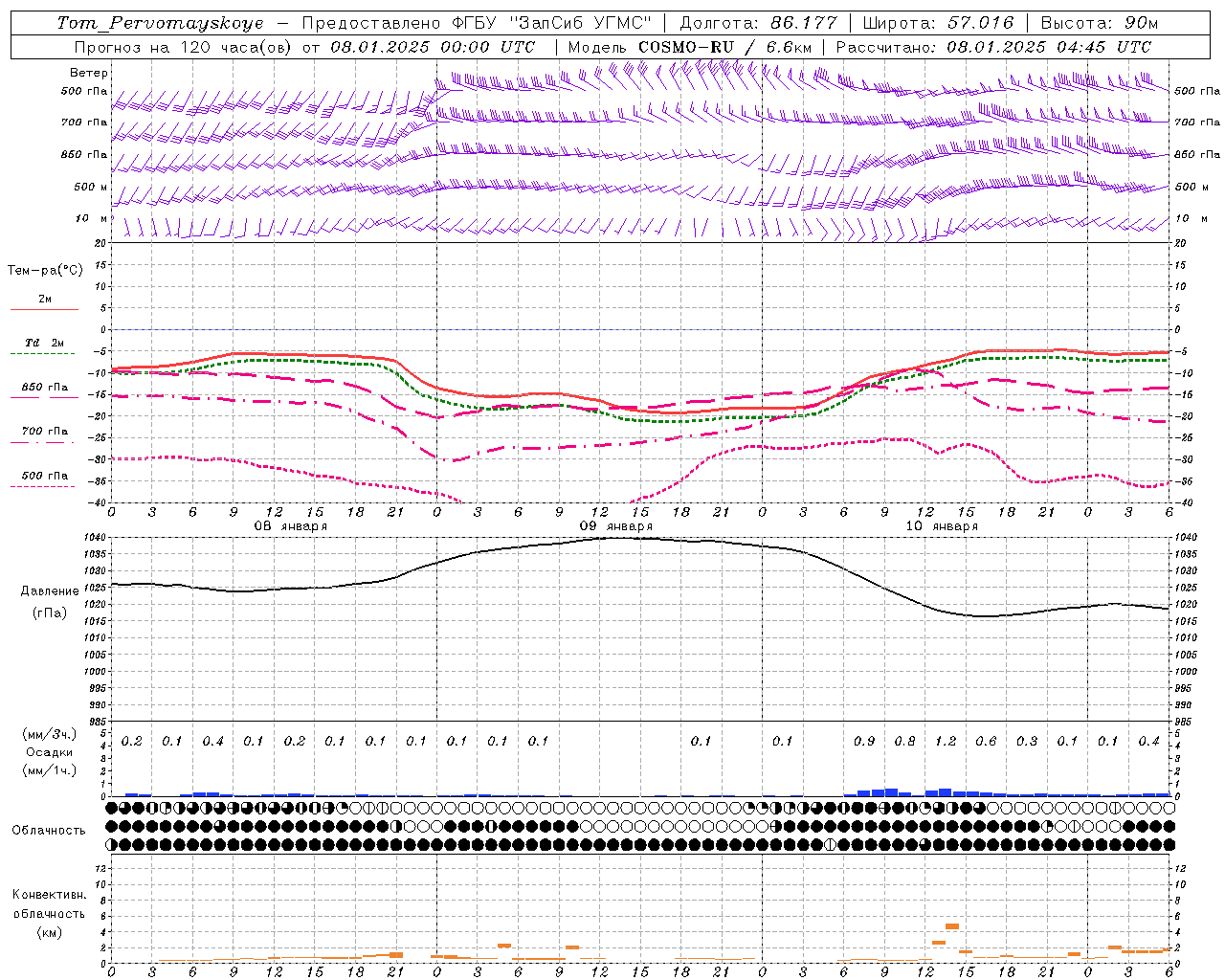1225x980 pixels.
Task: Click the 0.8 precipitation value
Action: pos(904,742)
